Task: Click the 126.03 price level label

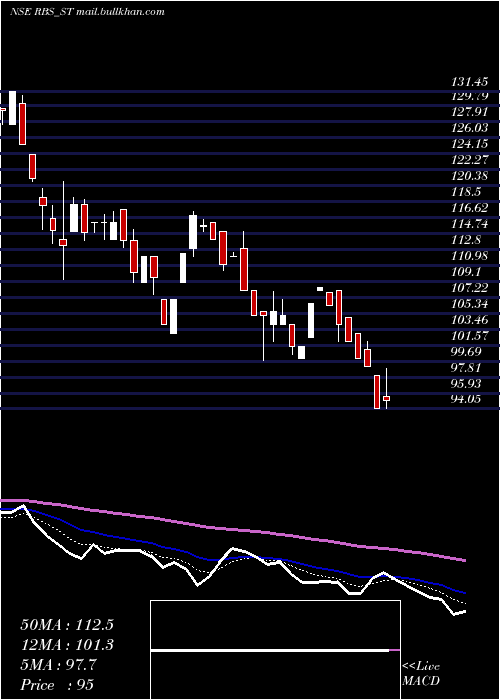Action: pos(470,128)
